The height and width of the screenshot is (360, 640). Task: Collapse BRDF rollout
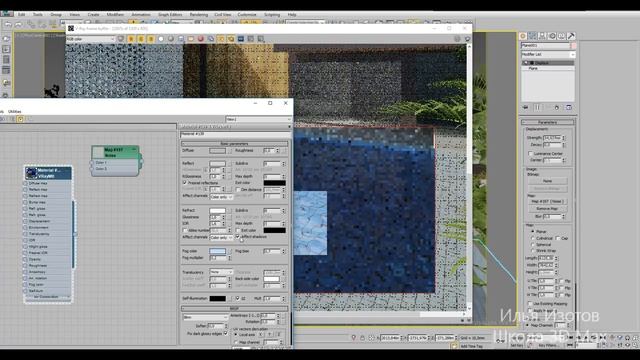234,309
